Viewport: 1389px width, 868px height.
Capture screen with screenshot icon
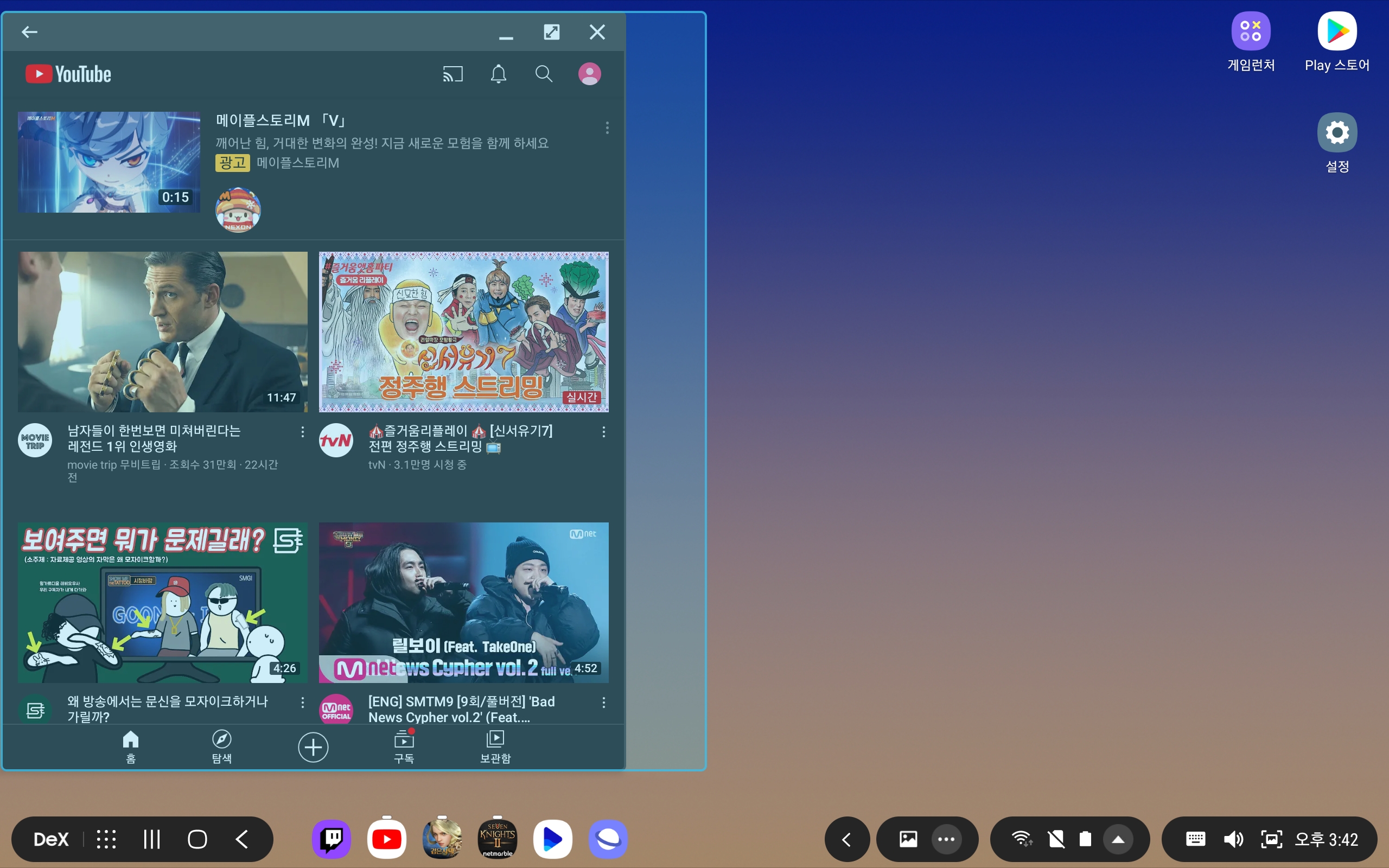pos(1271,839)
